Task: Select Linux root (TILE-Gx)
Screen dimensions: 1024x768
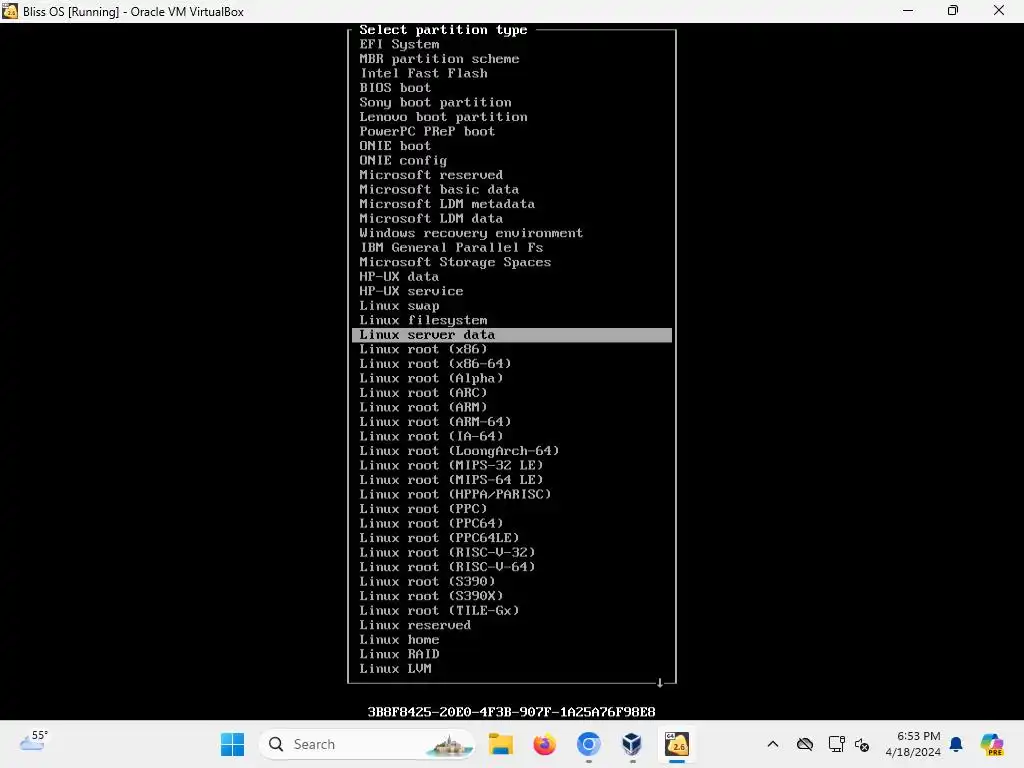Action: pyautogui.click(x=439, y=611)
